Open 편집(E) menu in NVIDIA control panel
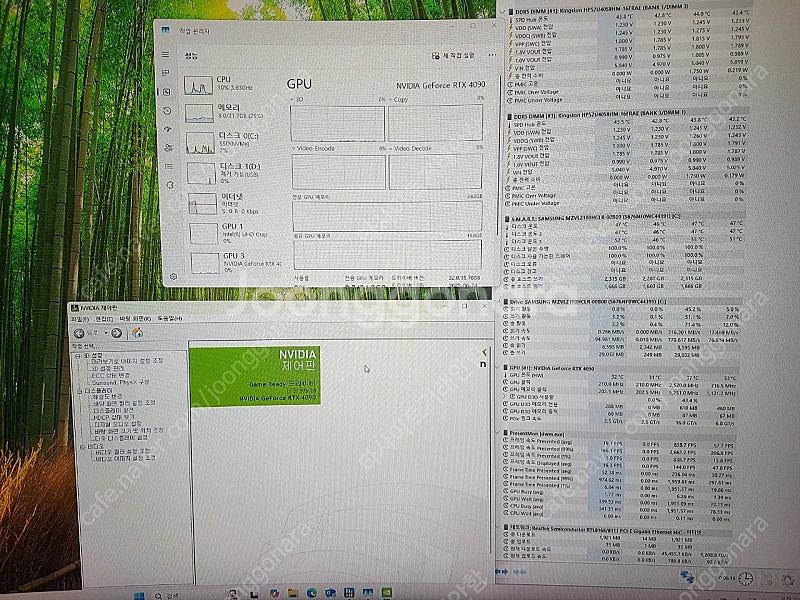This screenshot has width=800, height=600. tap(104, 319)
